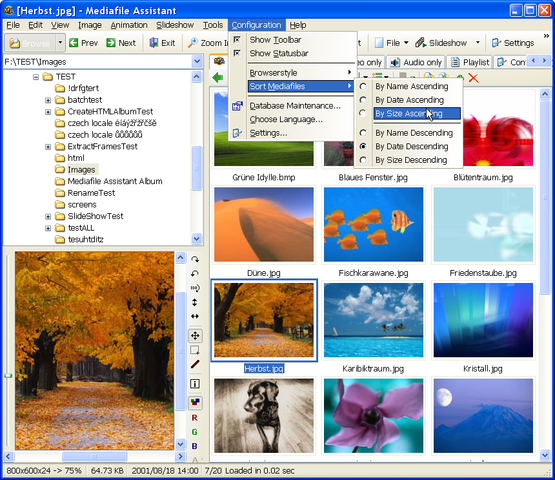Select the Fischkarawane.jpg thumbnail
Viewport: 555px width, 480px height.
tap(373, 224)
